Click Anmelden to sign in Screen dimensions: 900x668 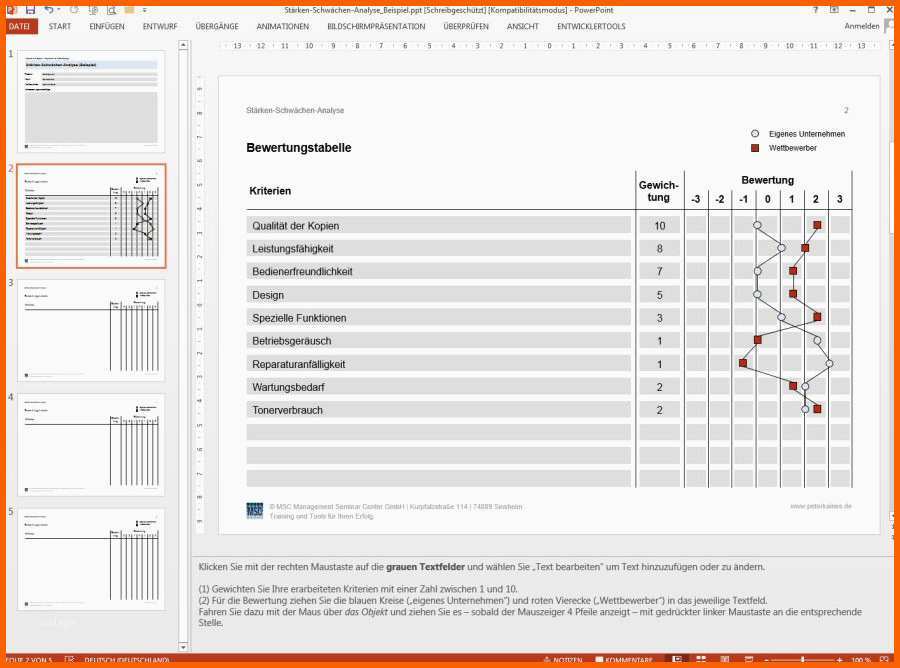pyautogui.click(x=861, y=26)
